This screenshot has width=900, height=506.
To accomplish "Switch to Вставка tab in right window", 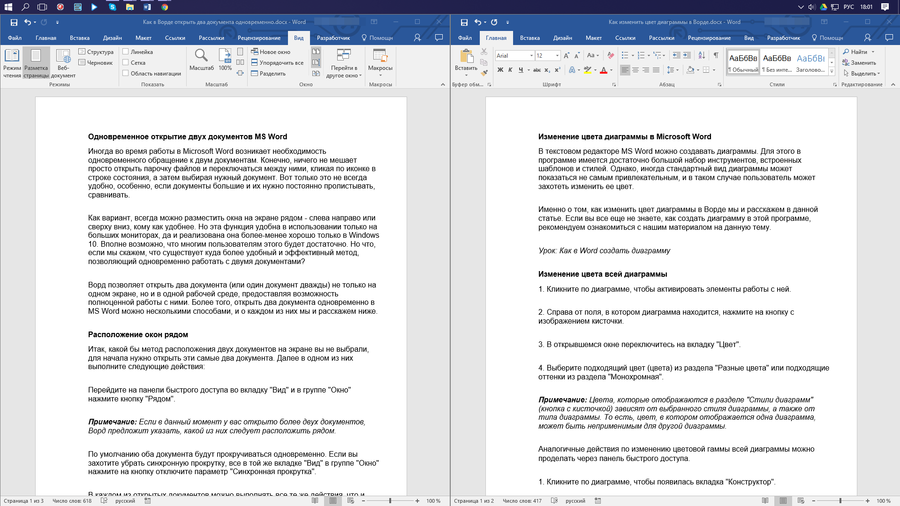I will (529, 38).
